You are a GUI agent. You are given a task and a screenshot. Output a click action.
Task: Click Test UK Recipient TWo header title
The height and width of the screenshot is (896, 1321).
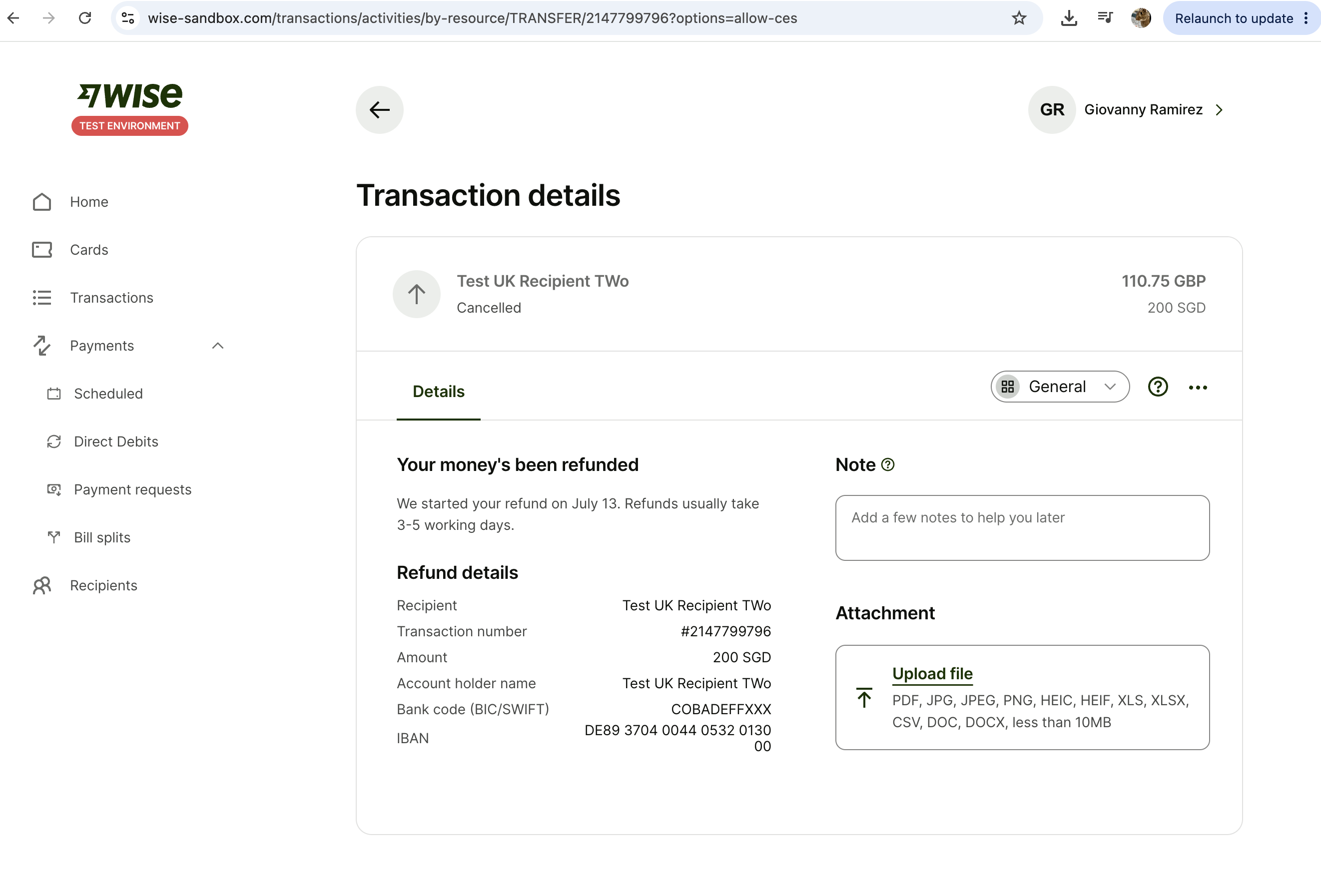(x=543, y=281)
